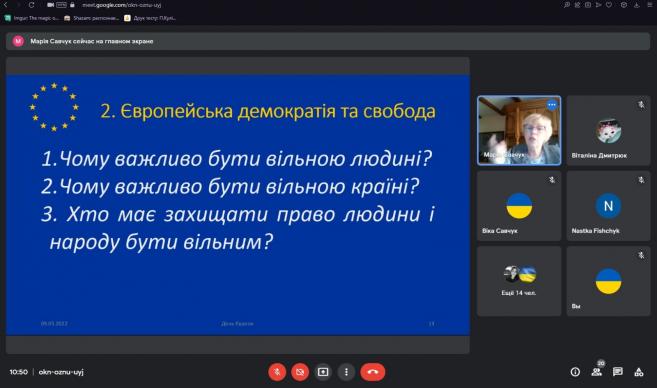Click the presentation notification banner
The height and width of the screenshot is (388, 657).
click(328, 41)
